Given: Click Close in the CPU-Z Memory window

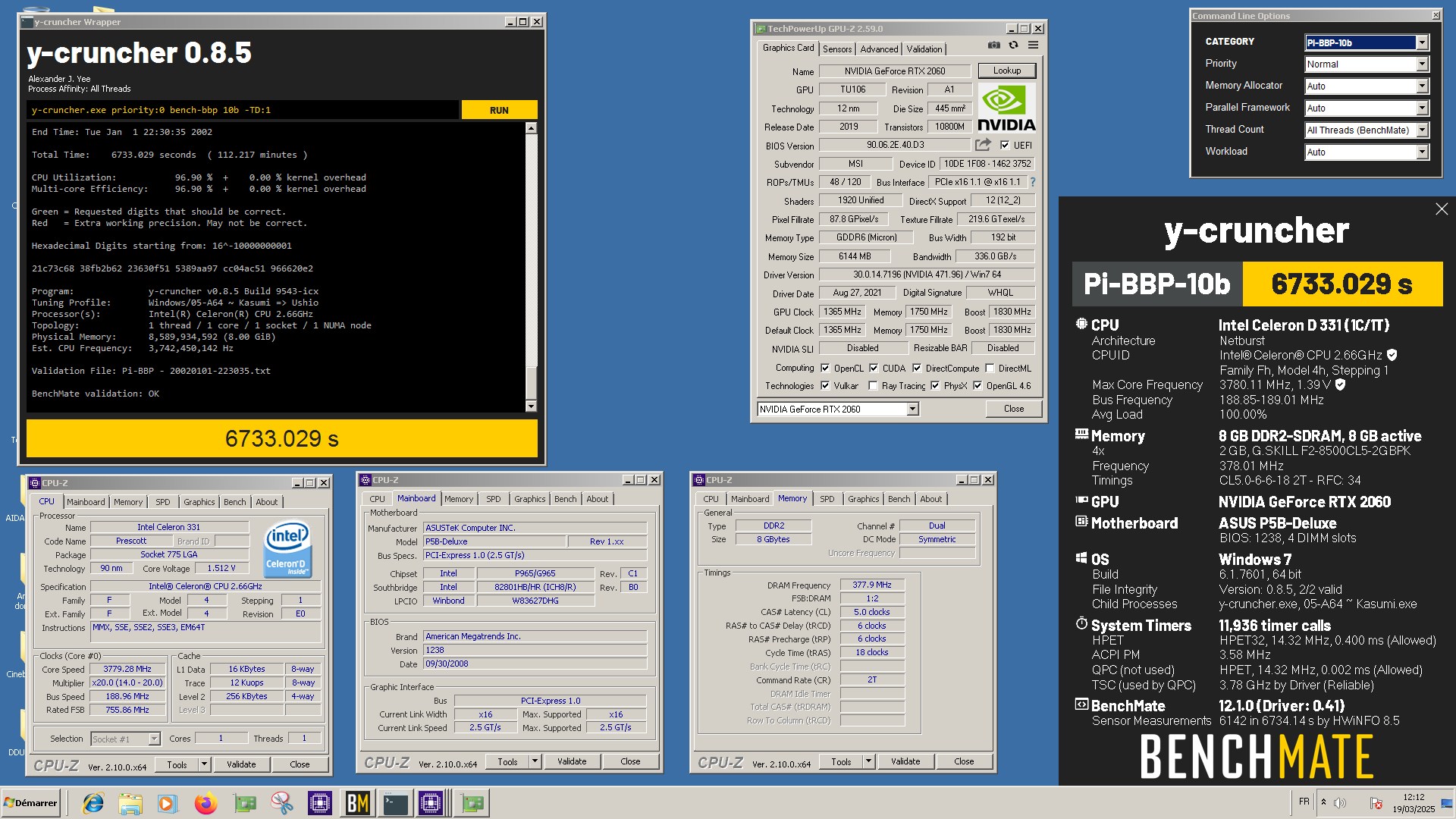Looking at the screenshot, I should (964, 761).
